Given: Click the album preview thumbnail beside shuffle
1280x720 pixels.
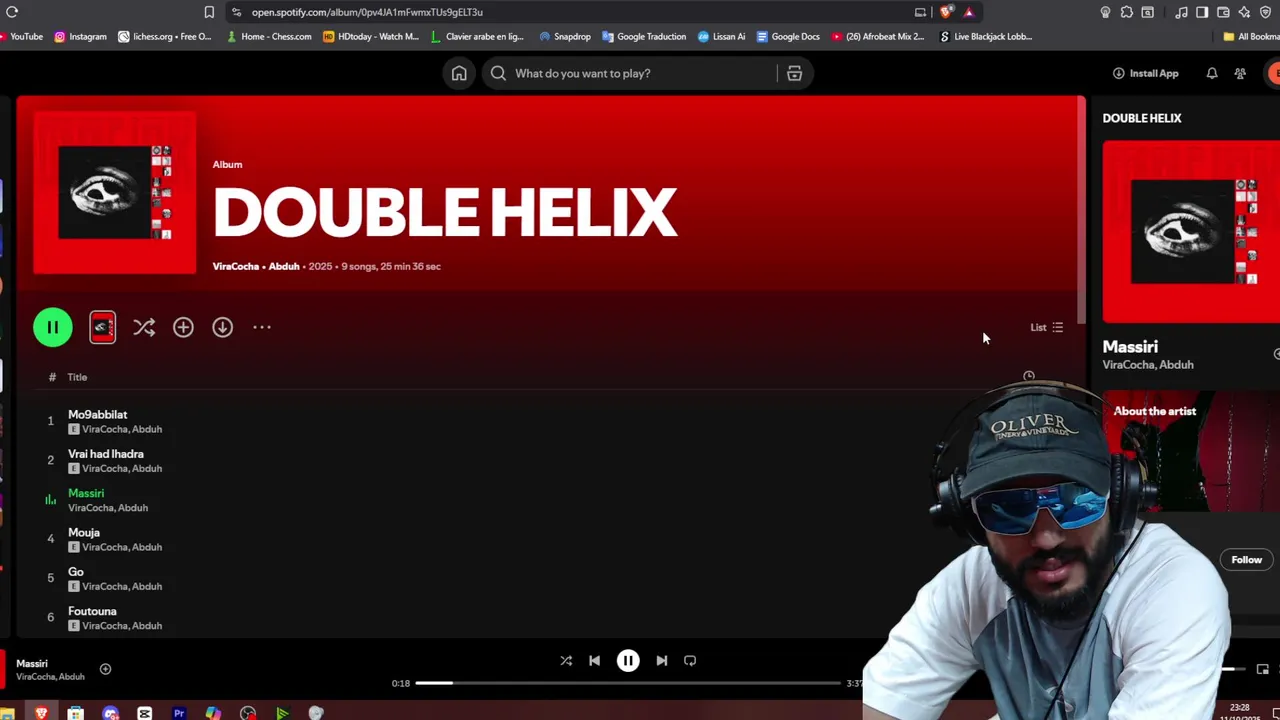Looking at the screenshot, I should coord(102,327).
